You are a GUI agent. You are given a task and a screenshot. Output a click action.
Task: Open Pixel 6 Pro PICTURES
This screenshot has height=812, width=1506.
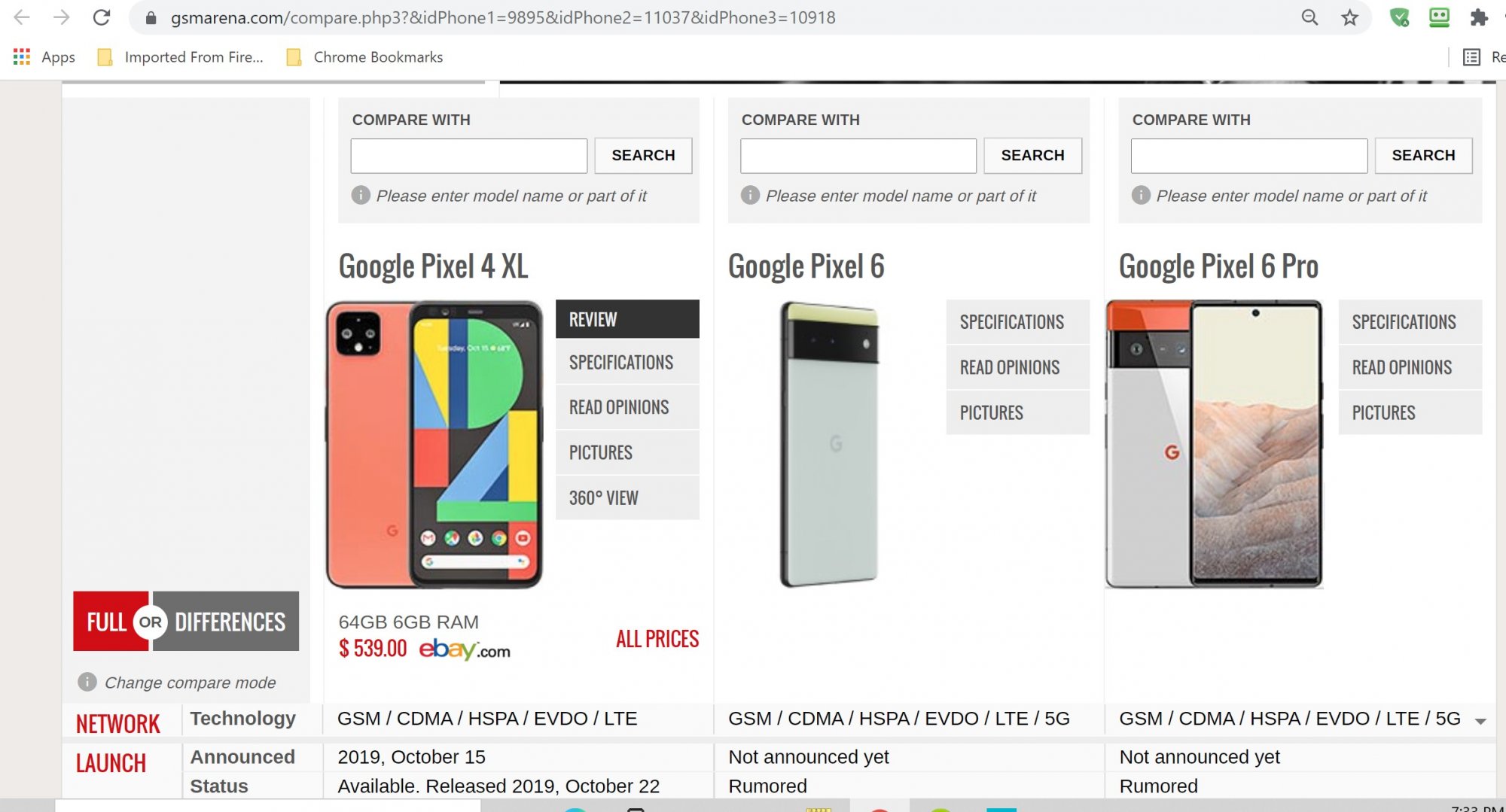1410,412
